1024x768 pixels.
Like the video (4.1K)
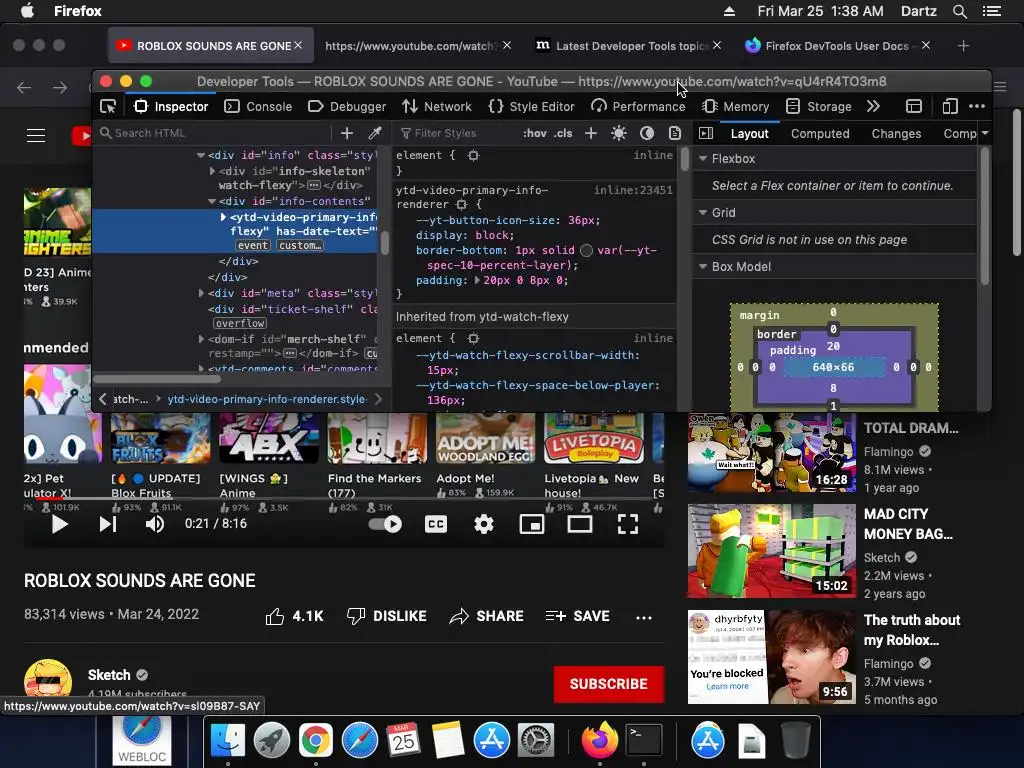click(294, 616)
